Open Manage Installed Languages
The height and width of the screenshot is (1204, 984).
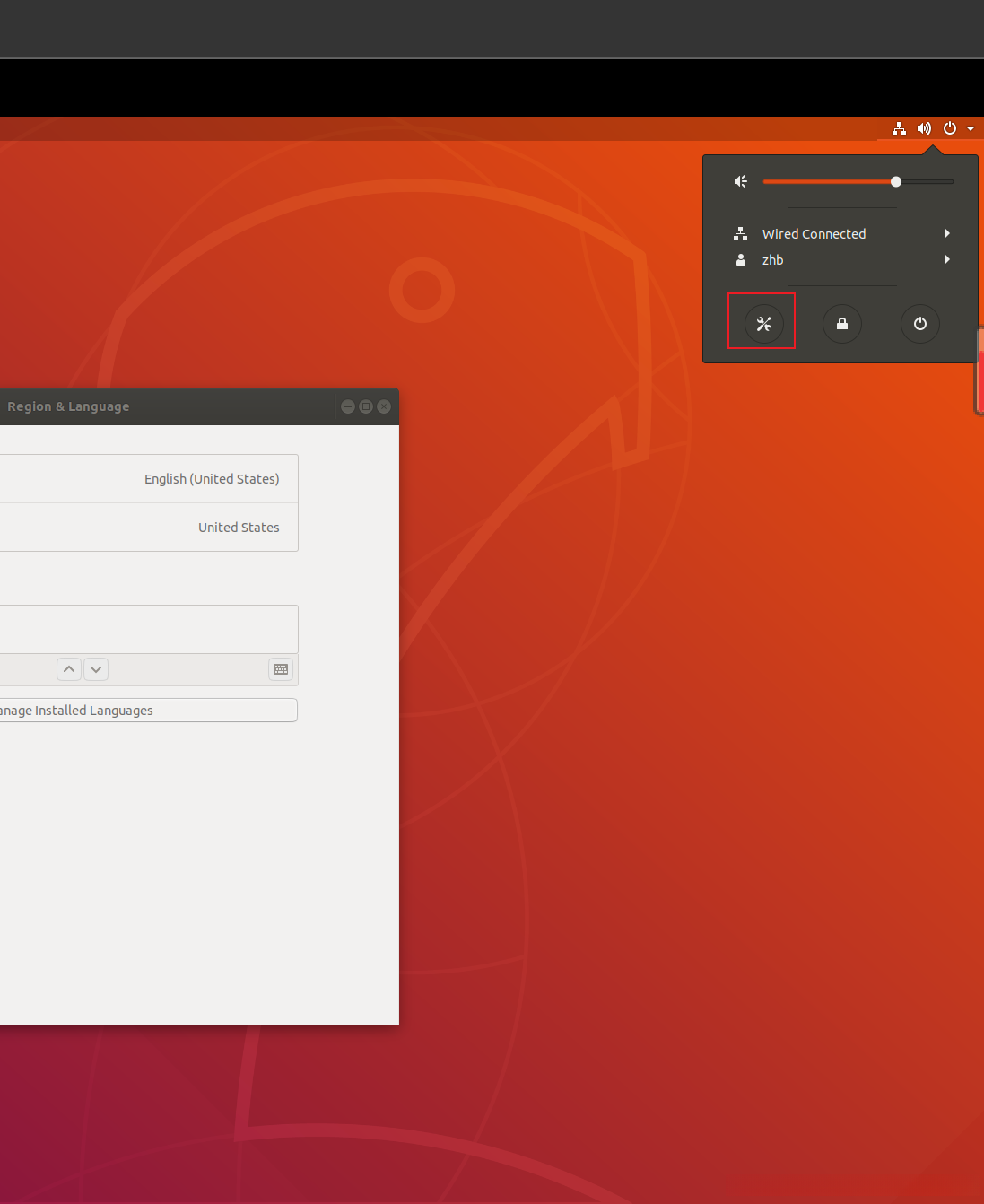pyautogui.click(x=149, y=710)
